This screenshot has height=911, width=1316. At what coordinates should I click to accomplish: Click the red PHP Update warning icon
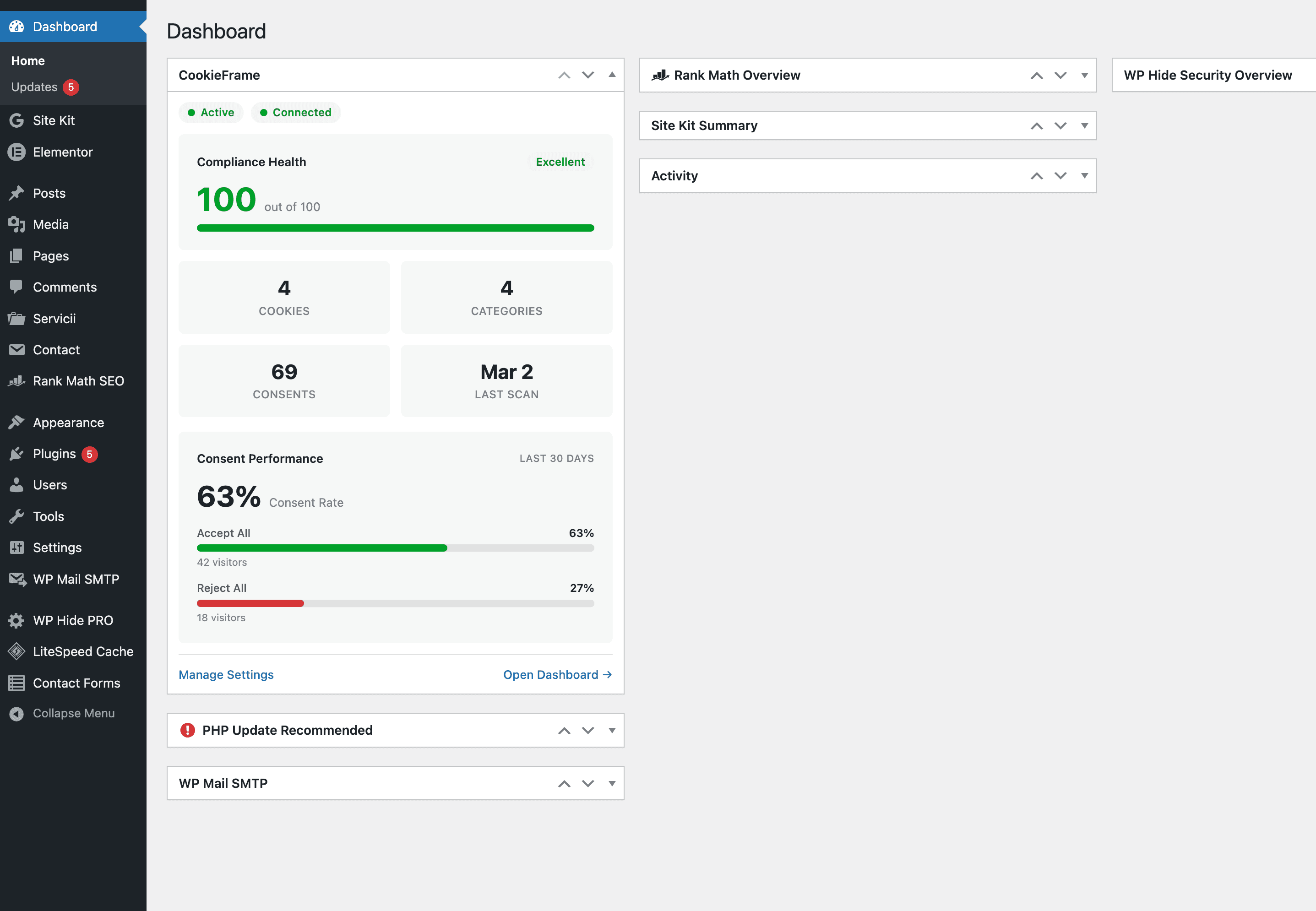coord(187,730)
